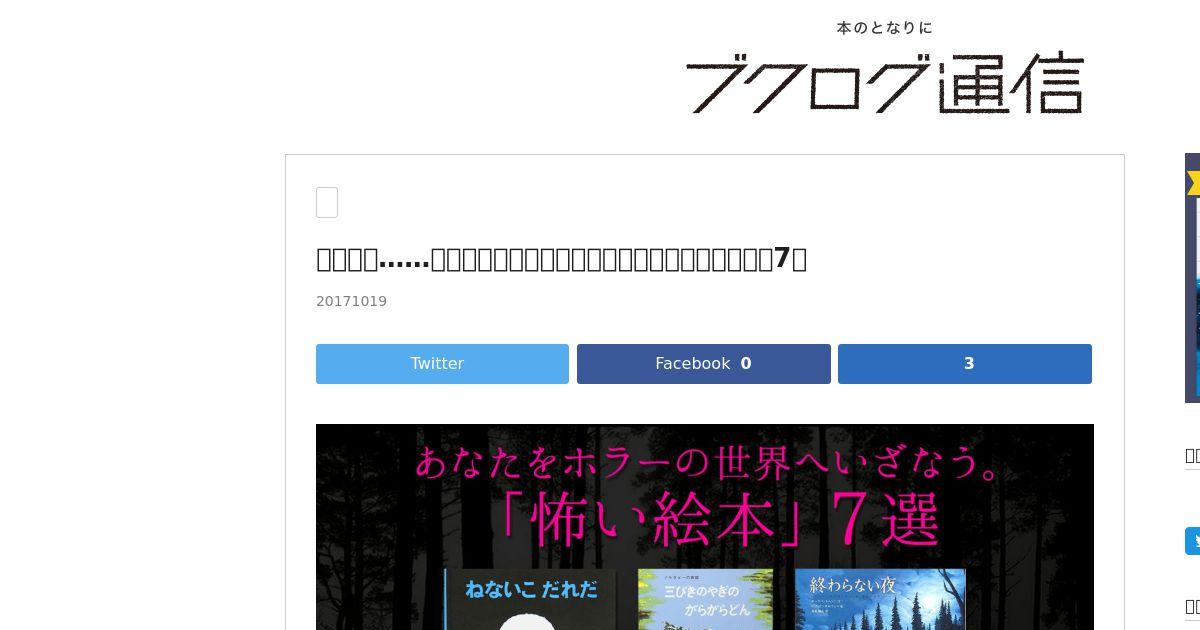Click the small category icon box above the title

[x=327, y=202]
